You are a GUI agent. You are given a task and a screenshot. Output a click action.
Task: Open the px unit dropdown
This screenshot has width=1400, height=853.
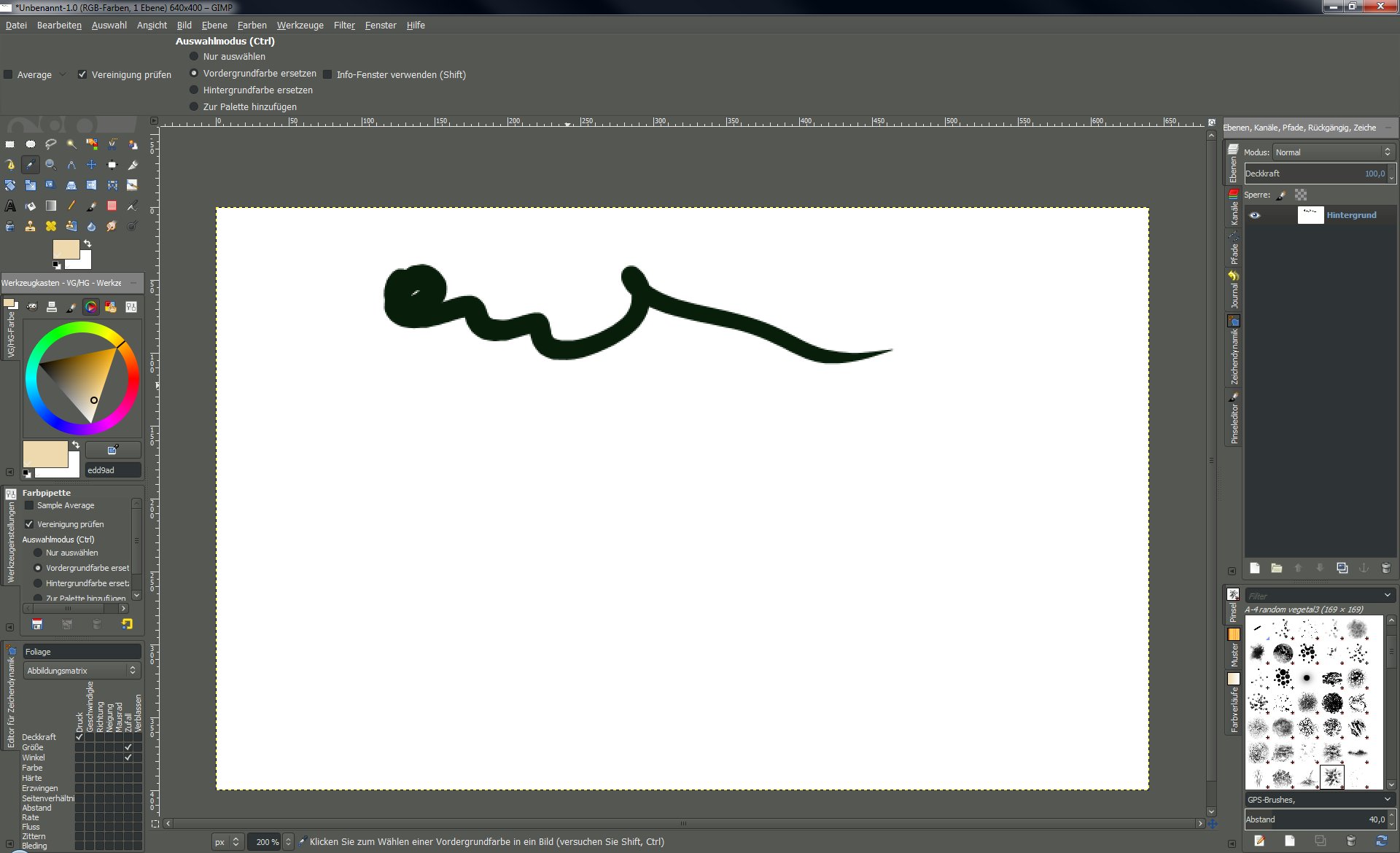227,841
